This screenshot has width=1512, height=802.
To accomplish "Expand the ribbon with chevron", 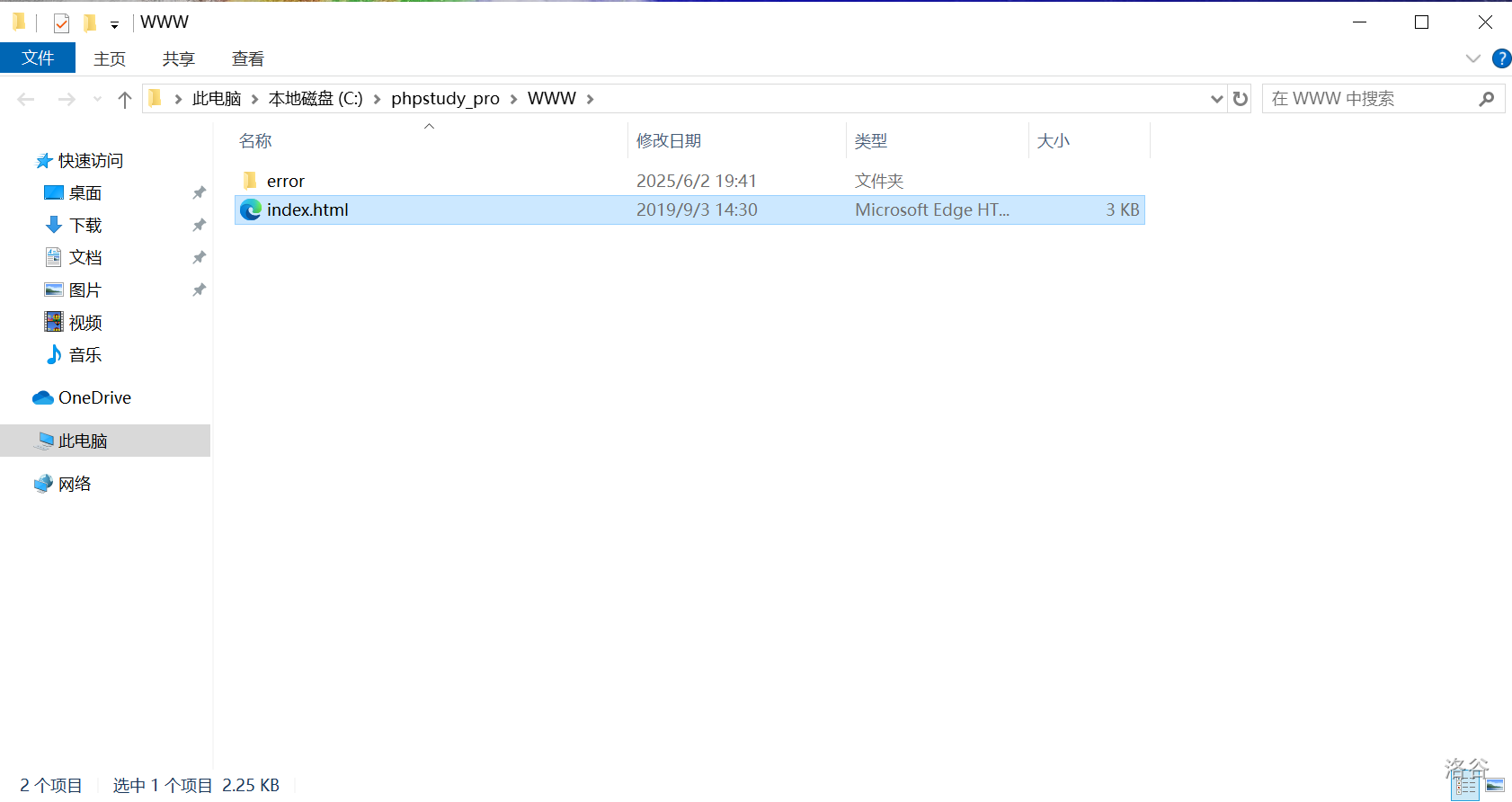I will 1472,58.
